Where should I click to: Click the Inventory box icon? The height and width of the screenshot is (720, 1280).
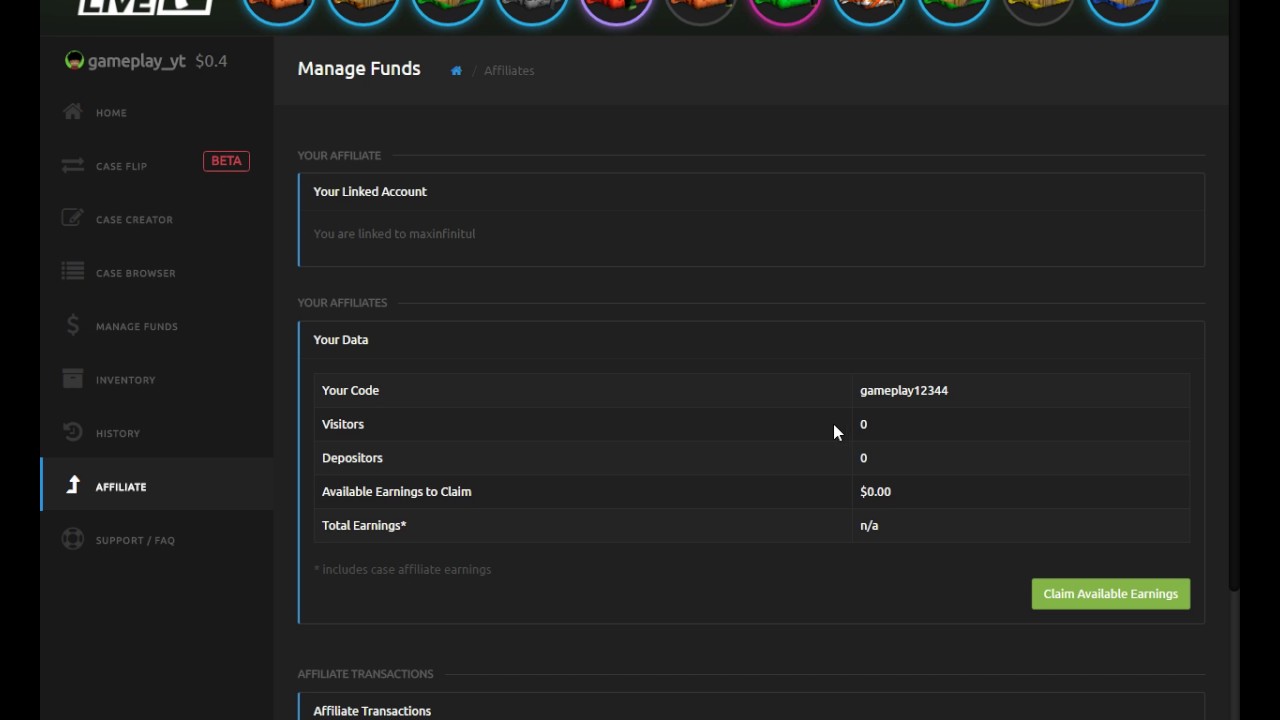73,379
